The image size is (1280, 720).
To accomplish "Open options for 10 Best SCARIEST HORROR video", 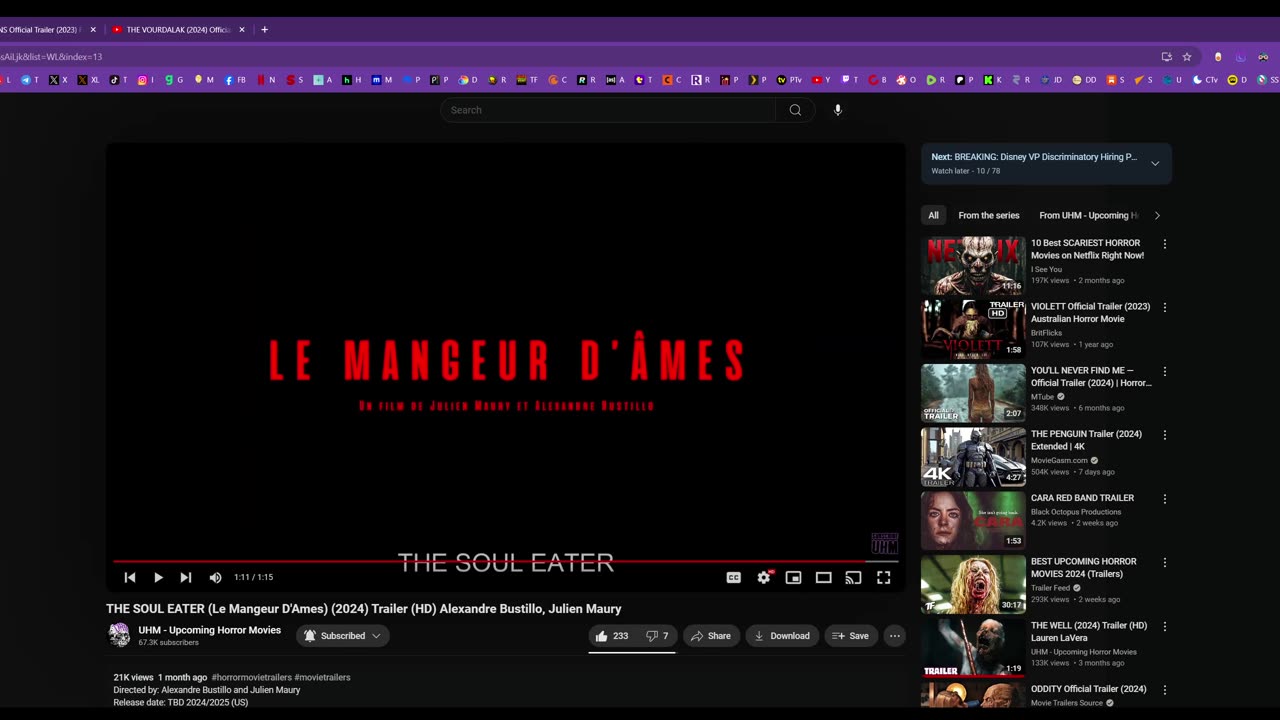I will pos(1164,244).
